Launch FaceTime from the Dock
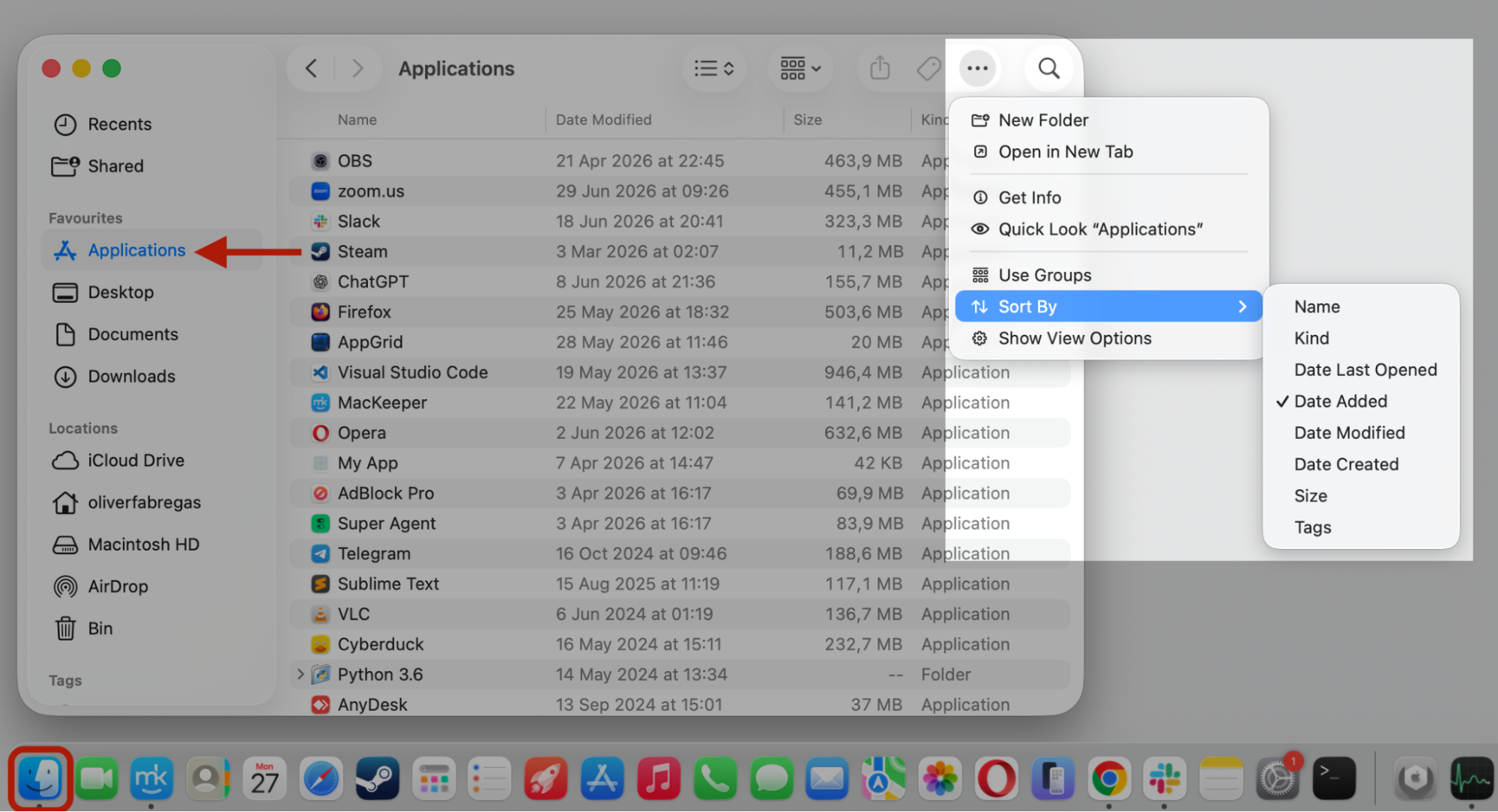Image resolution: width=1498 pixels, height=812 pixels. [x=96, y=780]
